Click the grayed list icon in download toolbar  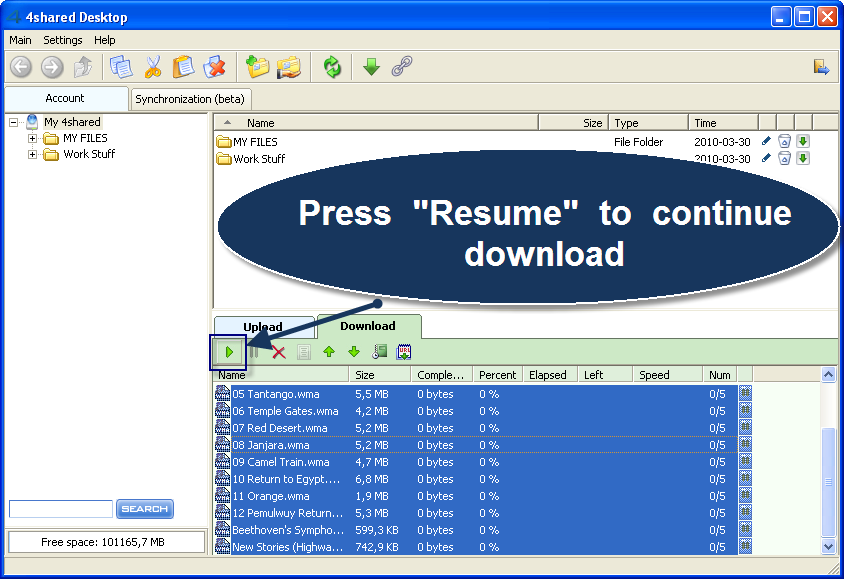tap(304, 352)
